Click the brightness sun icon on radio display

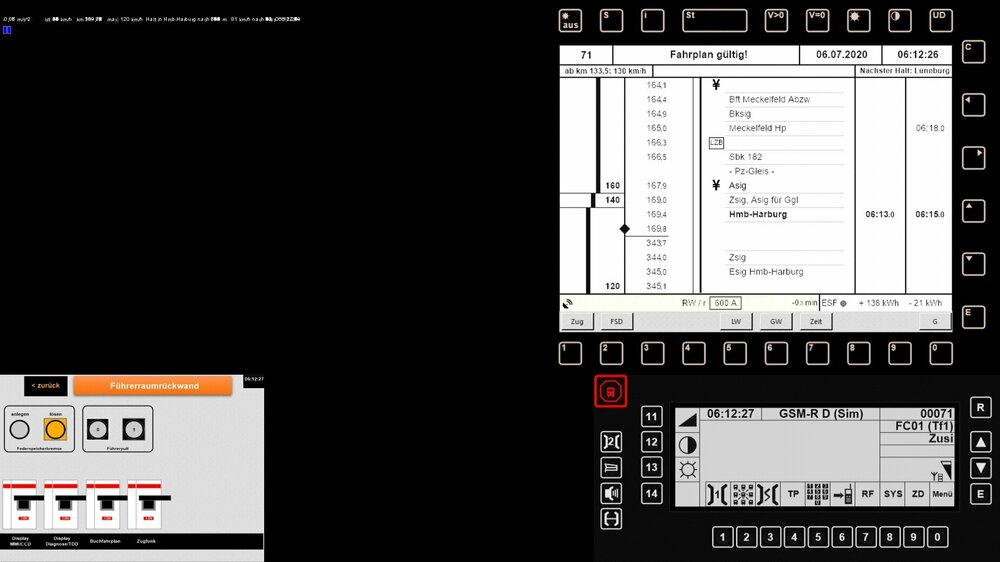point(687,470)
